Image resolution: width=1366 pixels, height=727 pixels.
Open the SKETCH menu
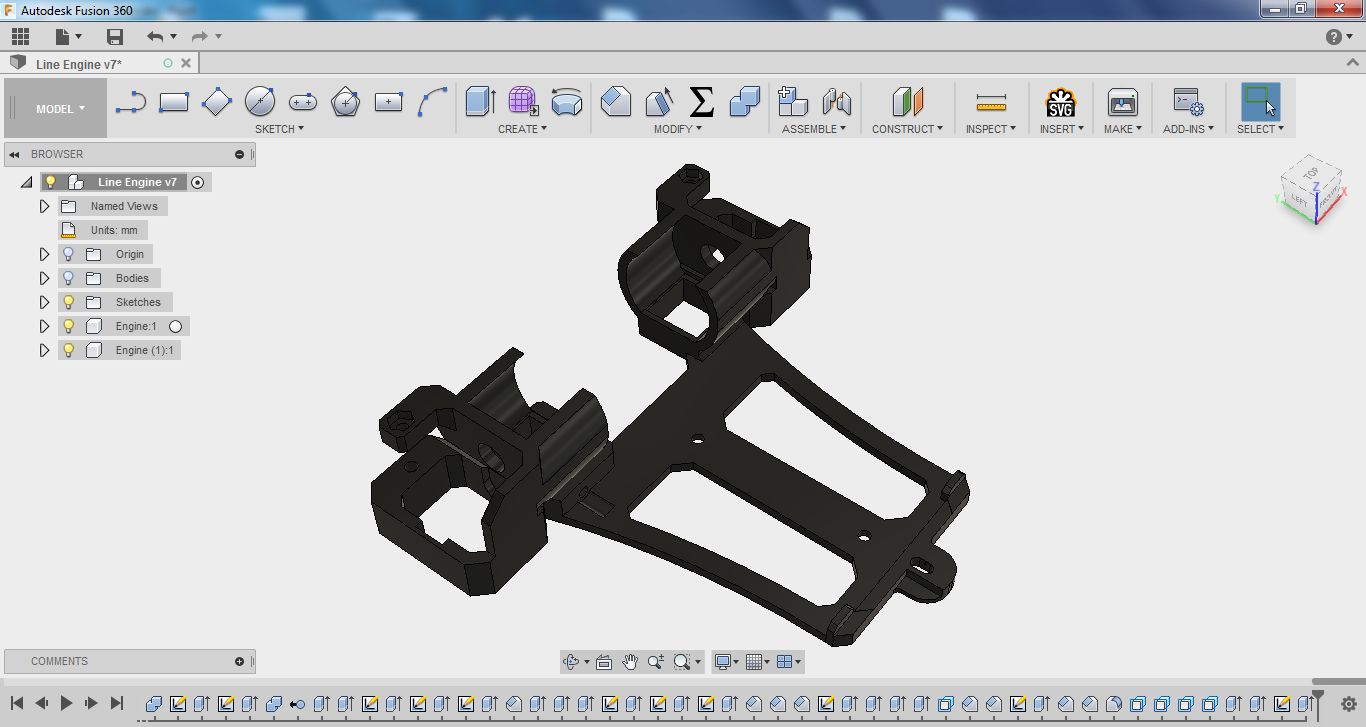coord(279,129)
